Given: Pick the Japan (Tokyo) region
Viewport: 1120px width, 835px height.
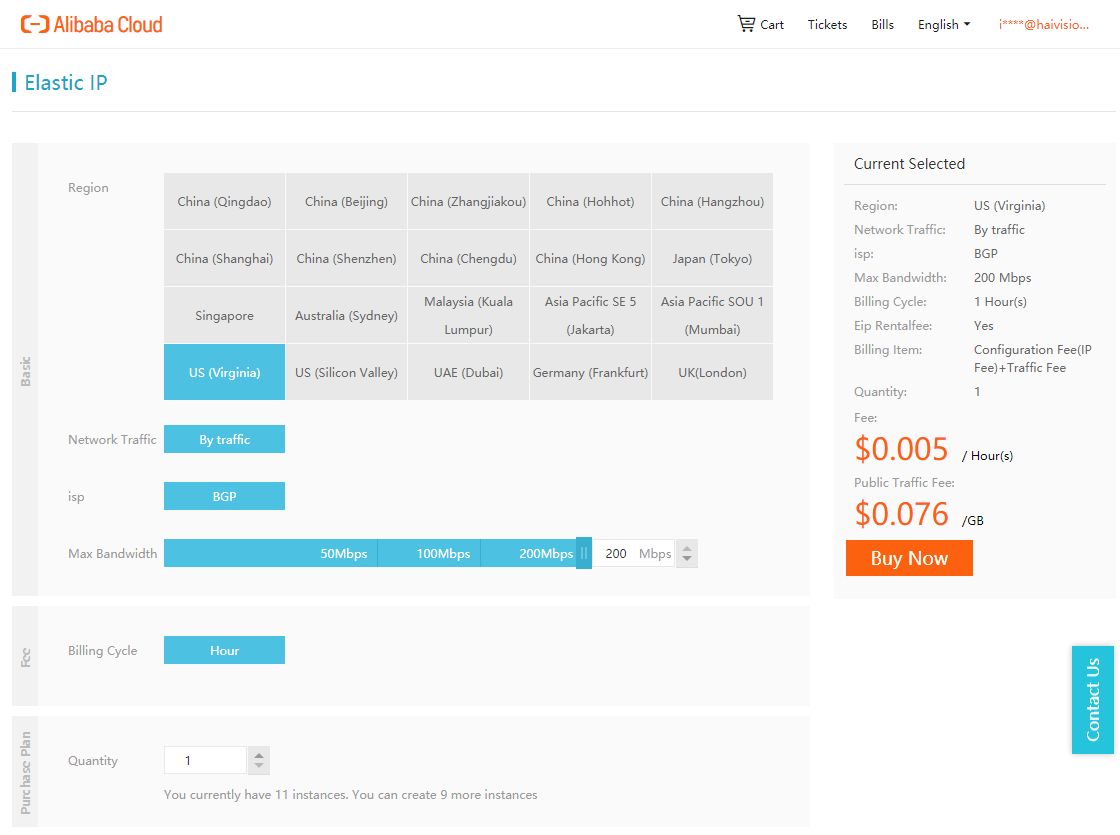Looking at the screenshot, I should [712, 259].
